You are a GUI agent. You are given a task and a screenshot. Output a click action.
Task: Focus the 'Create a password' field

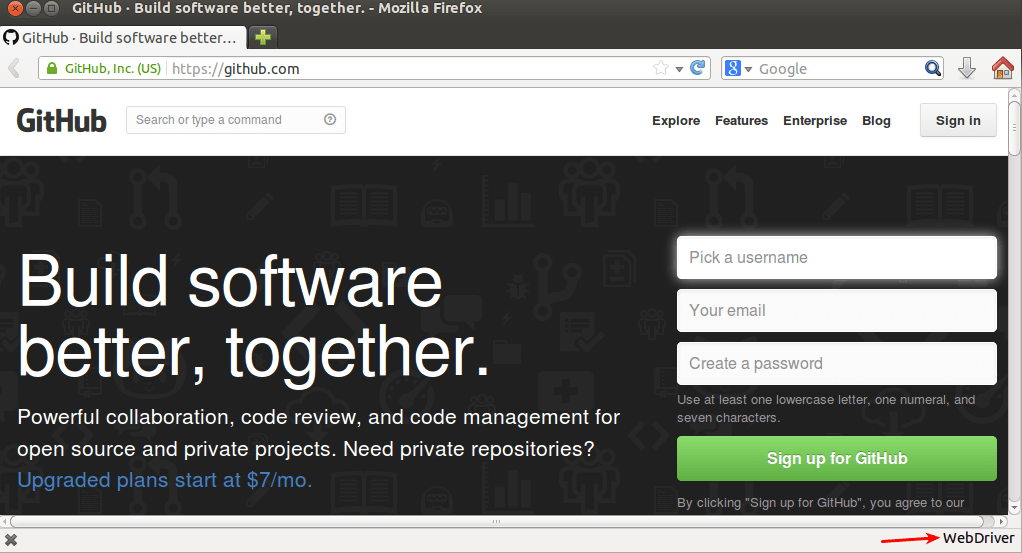[x=837, y=363]
